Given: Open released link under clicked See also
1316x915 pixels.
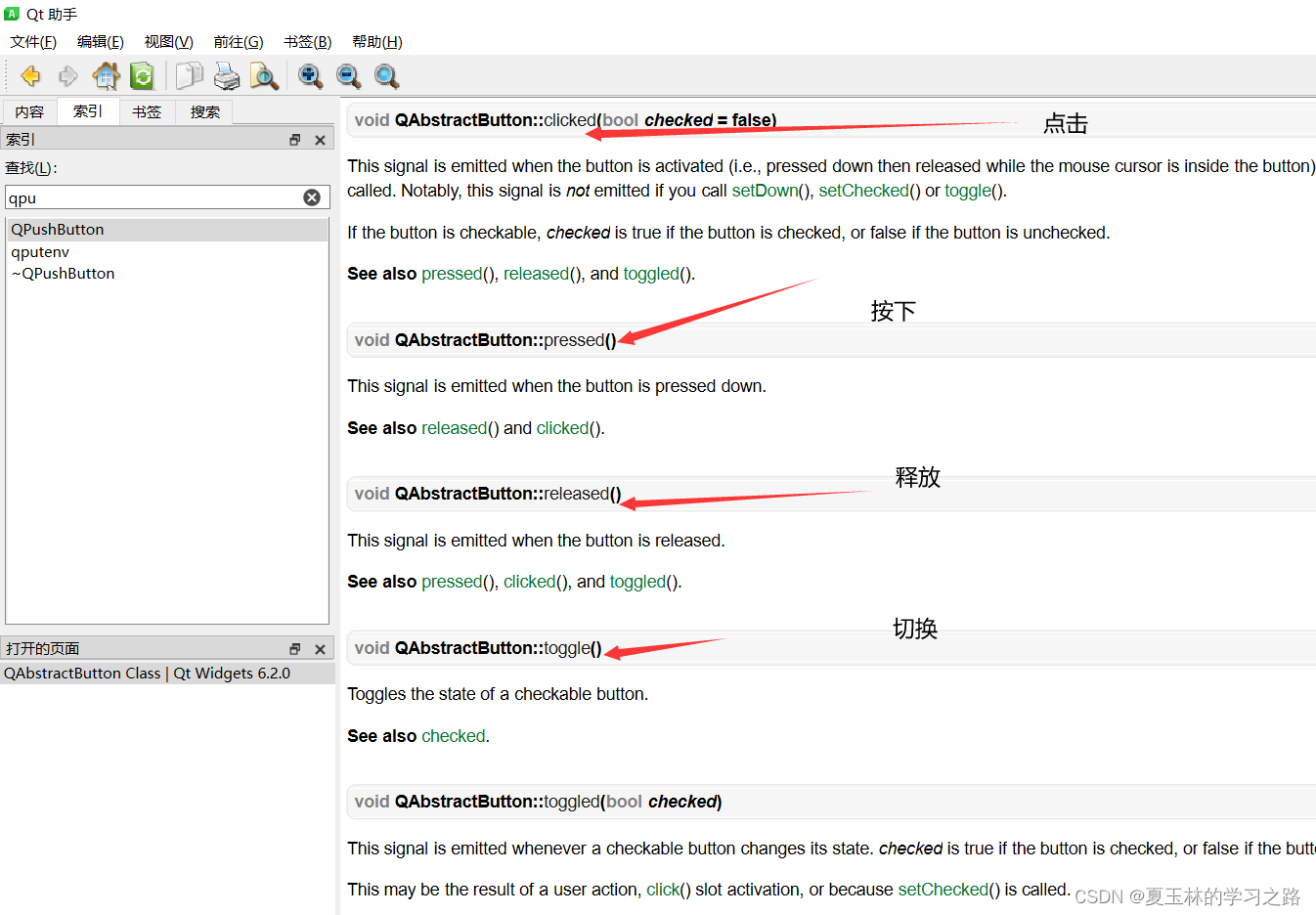Looking at the screenshot, I should pos(536,274).
